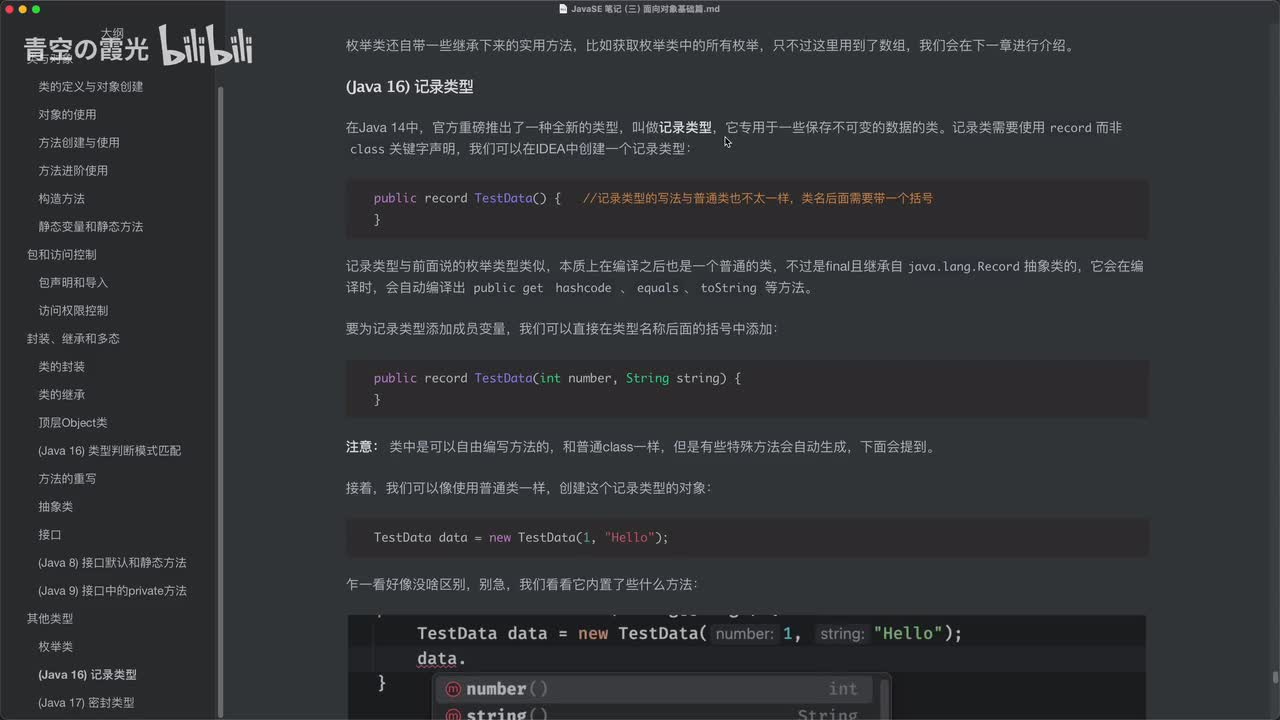Switch to the 大纲 outline tab
1280x720 pixels.
(x=111, y=33)
